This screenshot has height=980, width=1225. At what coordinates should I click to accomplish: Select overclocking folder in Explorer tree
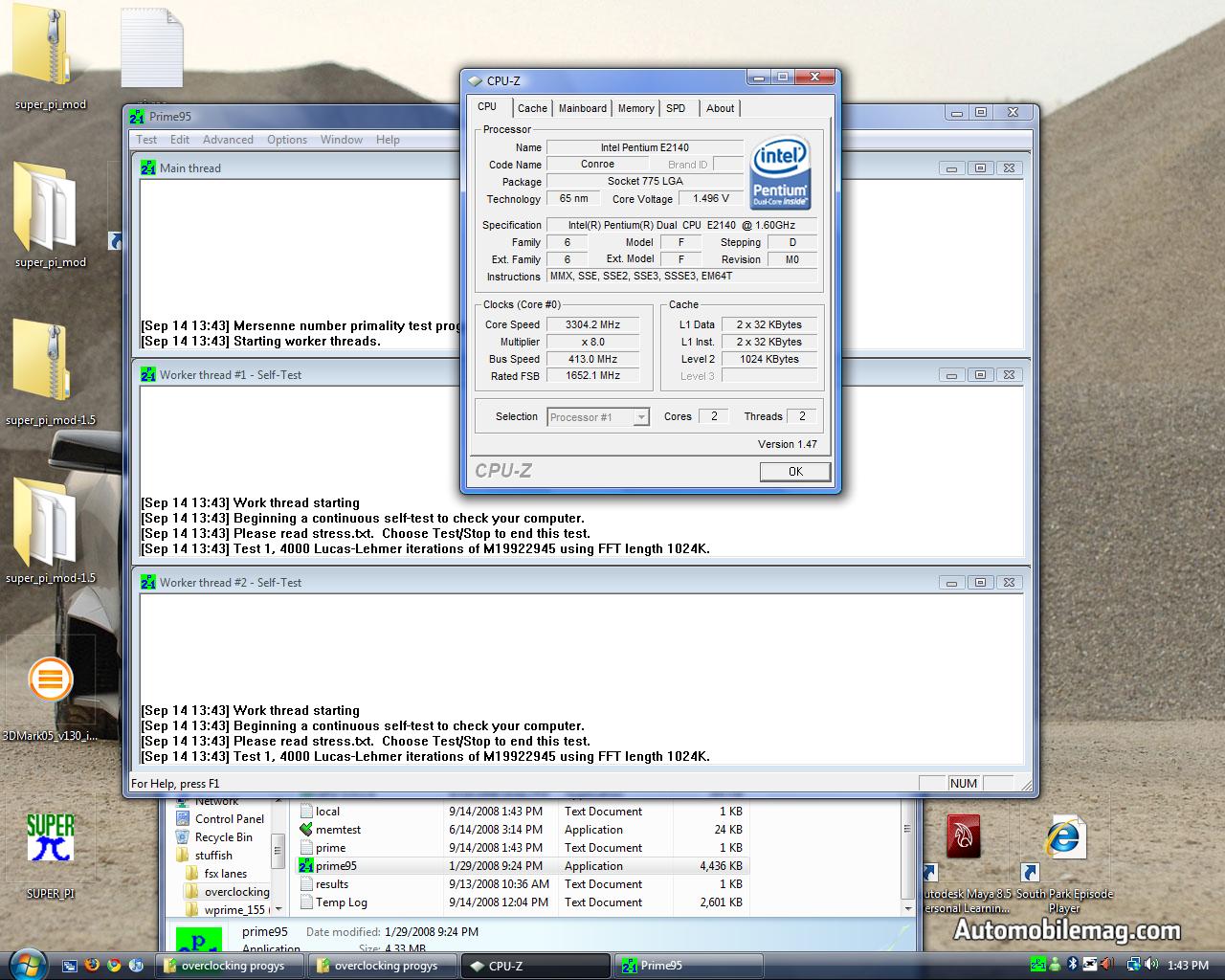point(227,891)
